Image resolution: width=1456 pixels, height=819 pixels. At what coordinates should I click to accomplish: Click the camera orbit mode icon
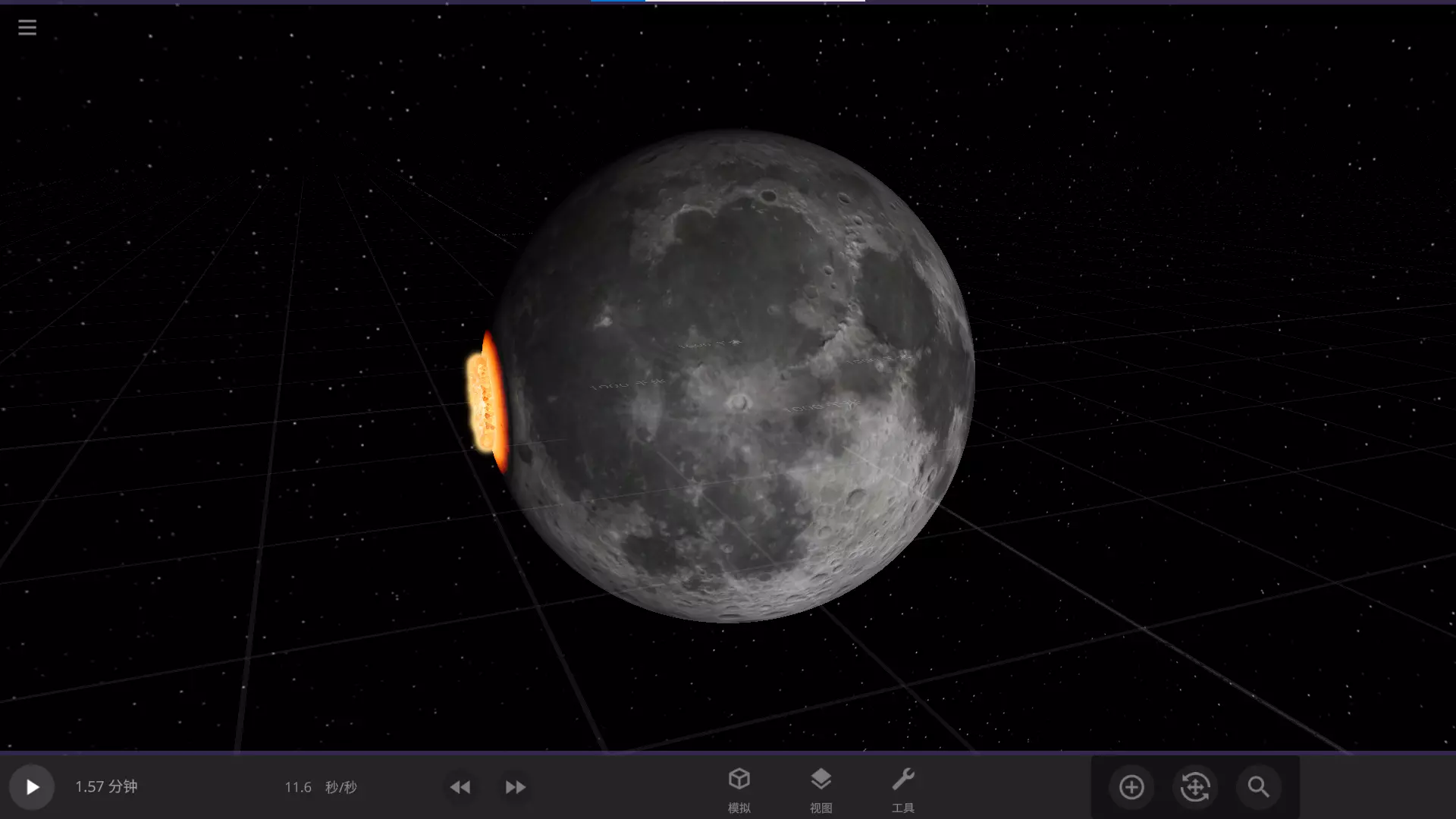point(1195,787)
